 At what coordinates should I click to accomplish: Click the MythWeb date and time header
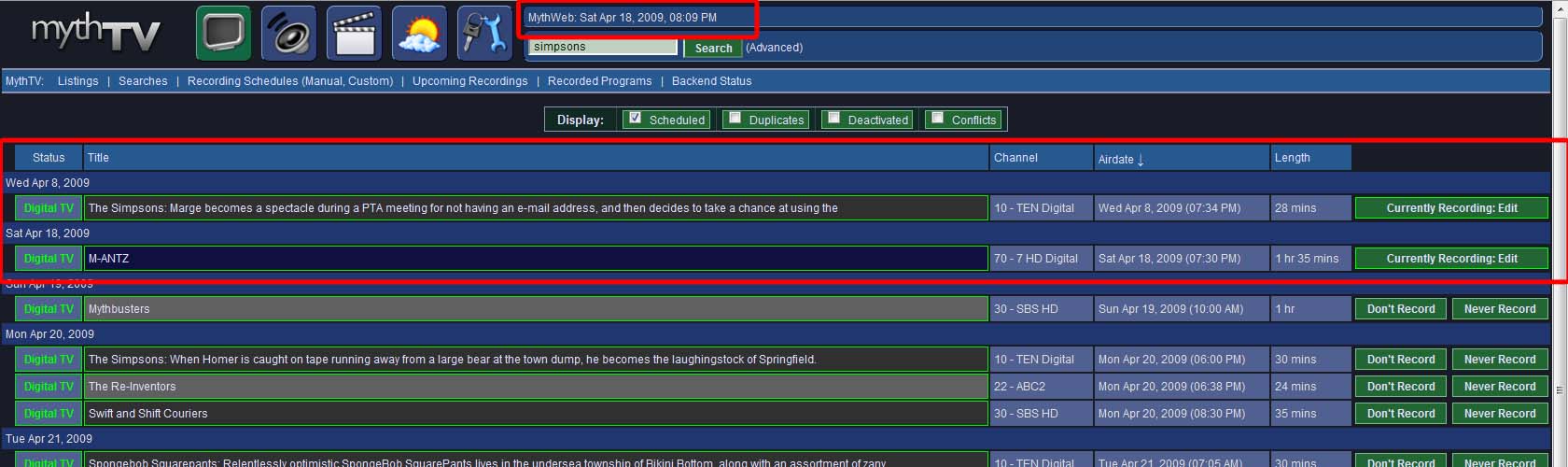click(623, 18)
